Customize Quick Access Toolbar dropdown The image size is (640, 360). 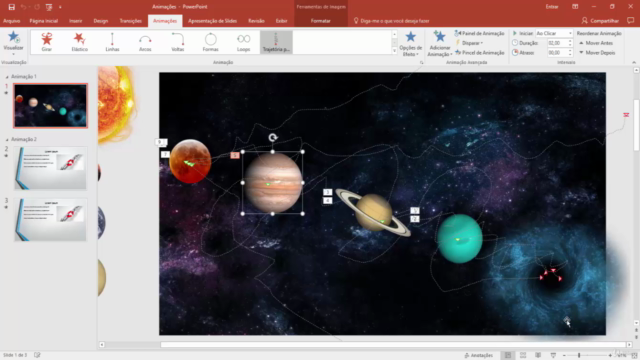tap(60, 7)
